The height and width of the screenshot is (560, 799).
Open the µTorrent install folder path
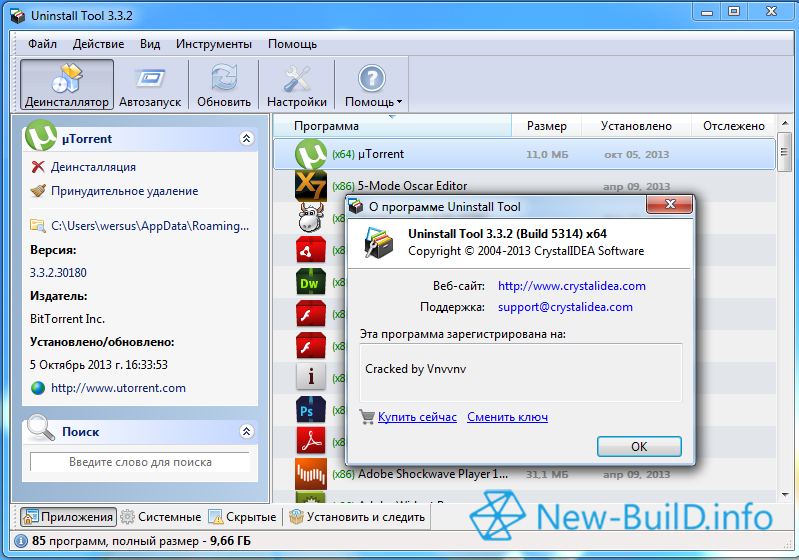tap(150, 226)
